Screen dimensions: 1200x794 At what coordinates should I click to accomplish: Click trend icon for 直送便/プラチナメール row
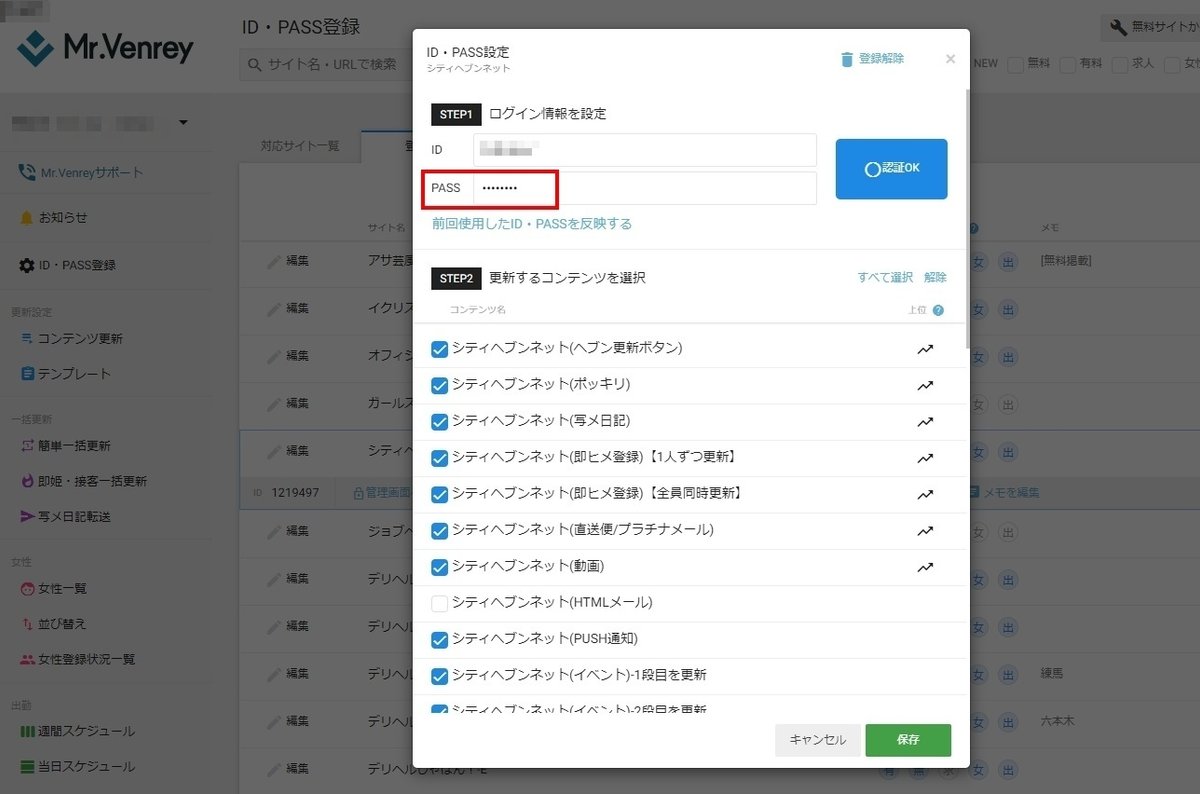coord(925,531)
